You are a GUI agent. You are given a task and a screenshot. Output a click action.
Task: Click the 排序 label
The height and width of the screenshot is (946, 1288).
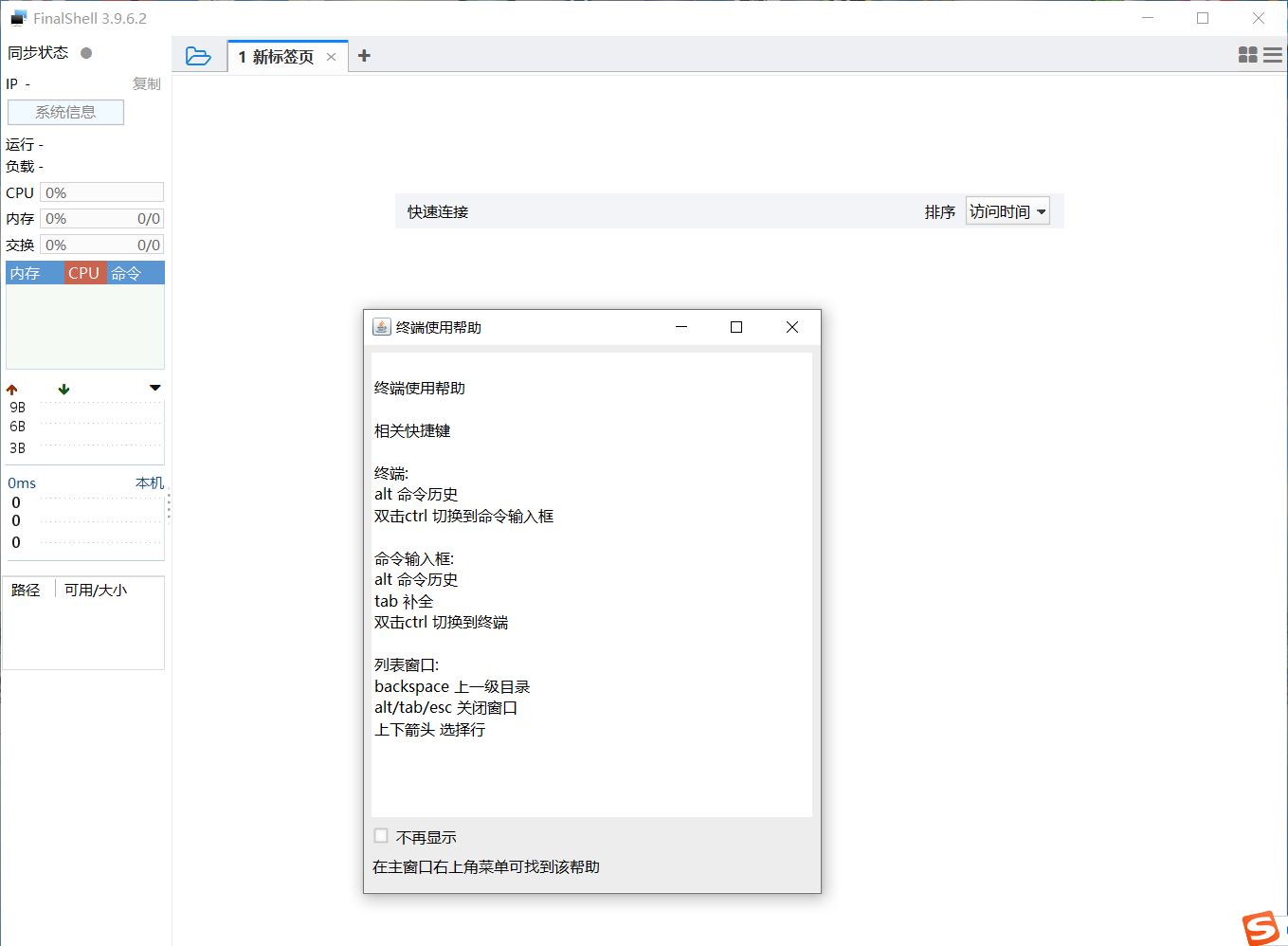tap(940, 212)
